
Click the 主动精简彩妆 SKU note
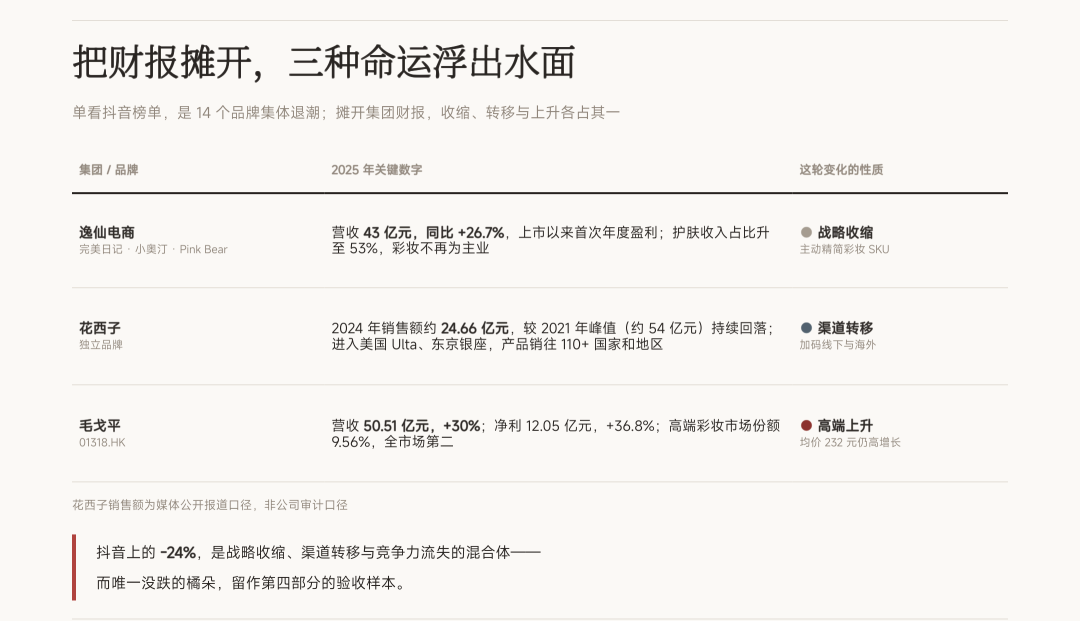click(x=844, y=249)
